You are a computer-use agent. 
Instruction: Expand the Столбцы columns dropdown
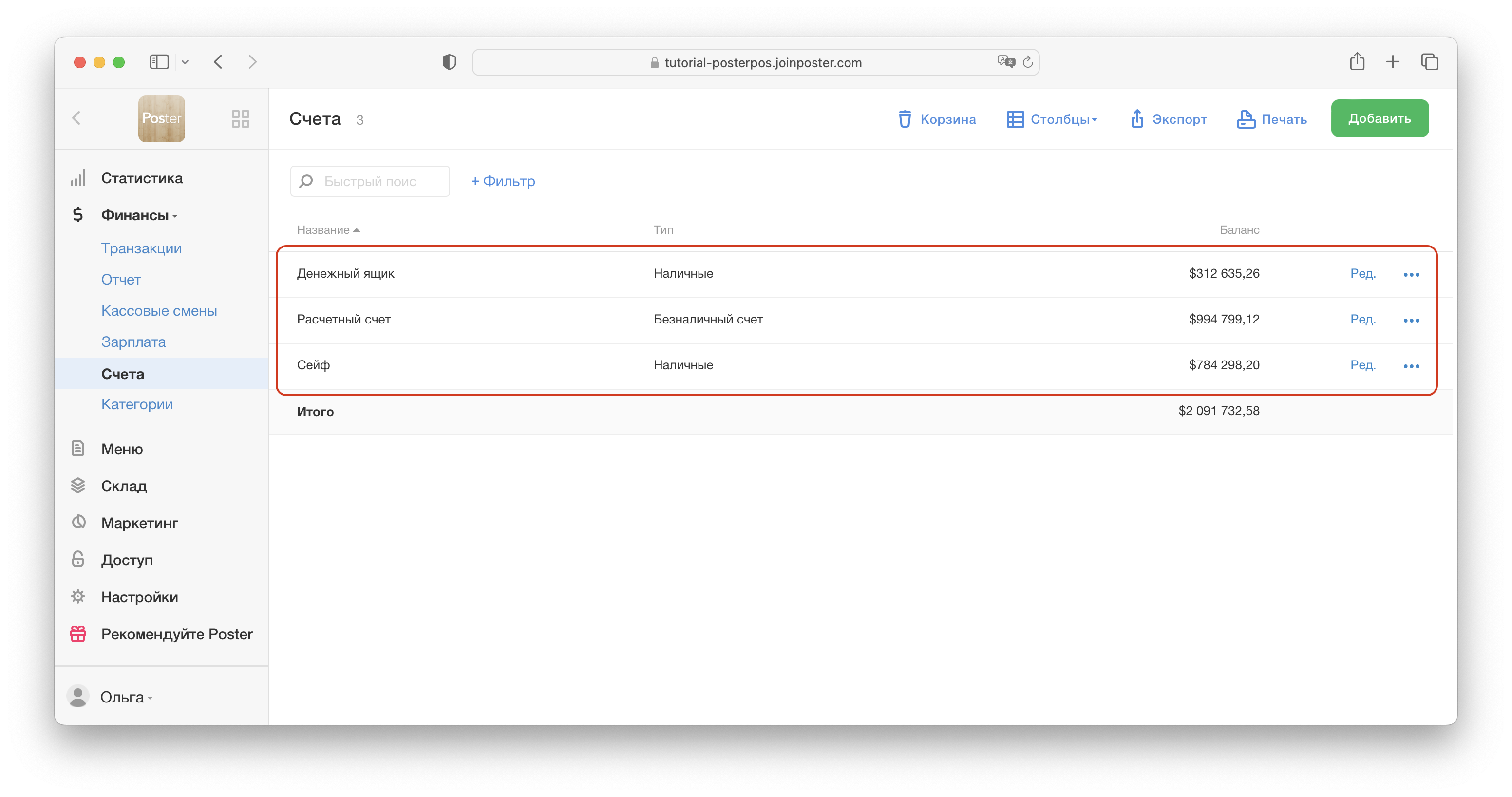1053,119
